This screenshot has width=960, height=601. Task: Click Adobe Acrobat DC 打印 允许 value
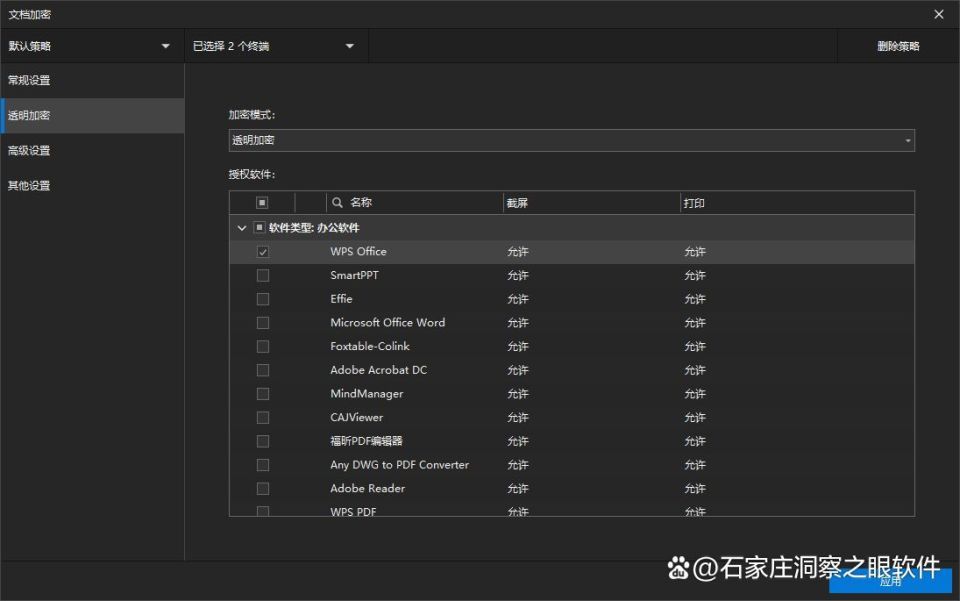tap(694, 370)
